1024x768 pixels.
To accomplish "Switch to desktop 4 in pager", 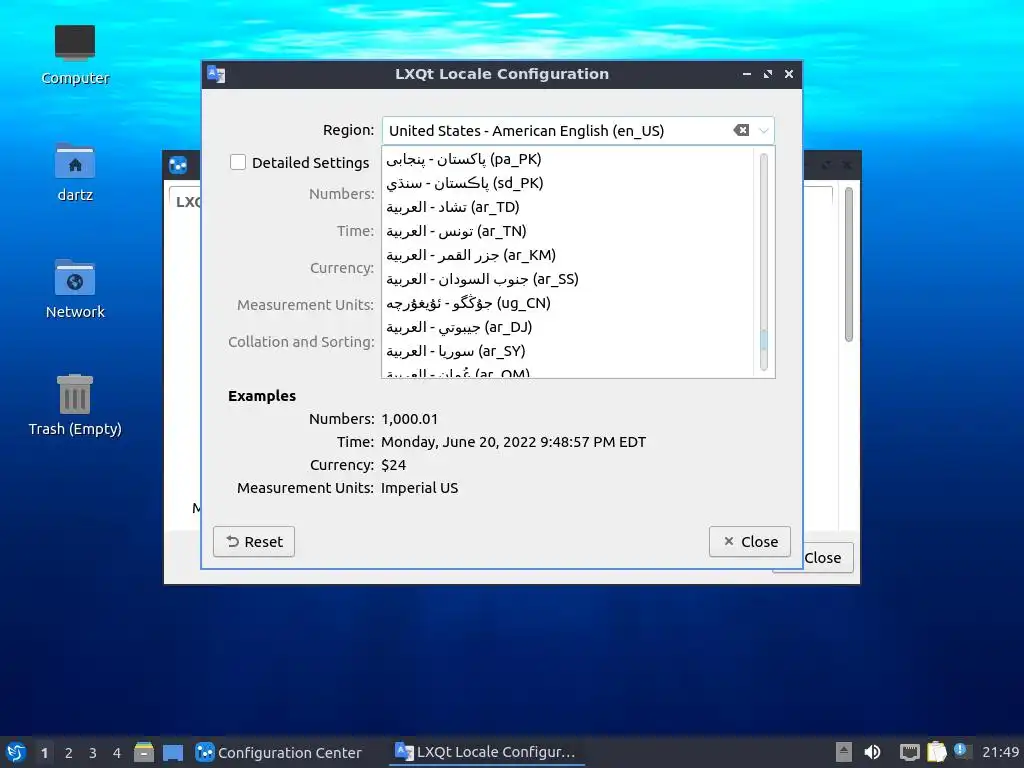I will pos(117,753).
